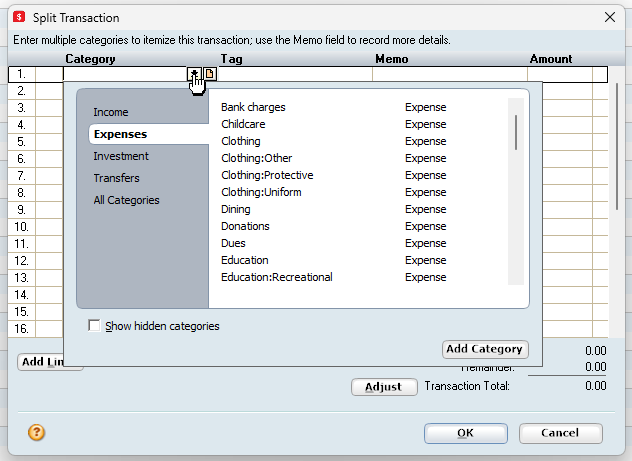Choose the Bank charges category
The height and width of the screenshot is (461, 632).
point(253,107)
